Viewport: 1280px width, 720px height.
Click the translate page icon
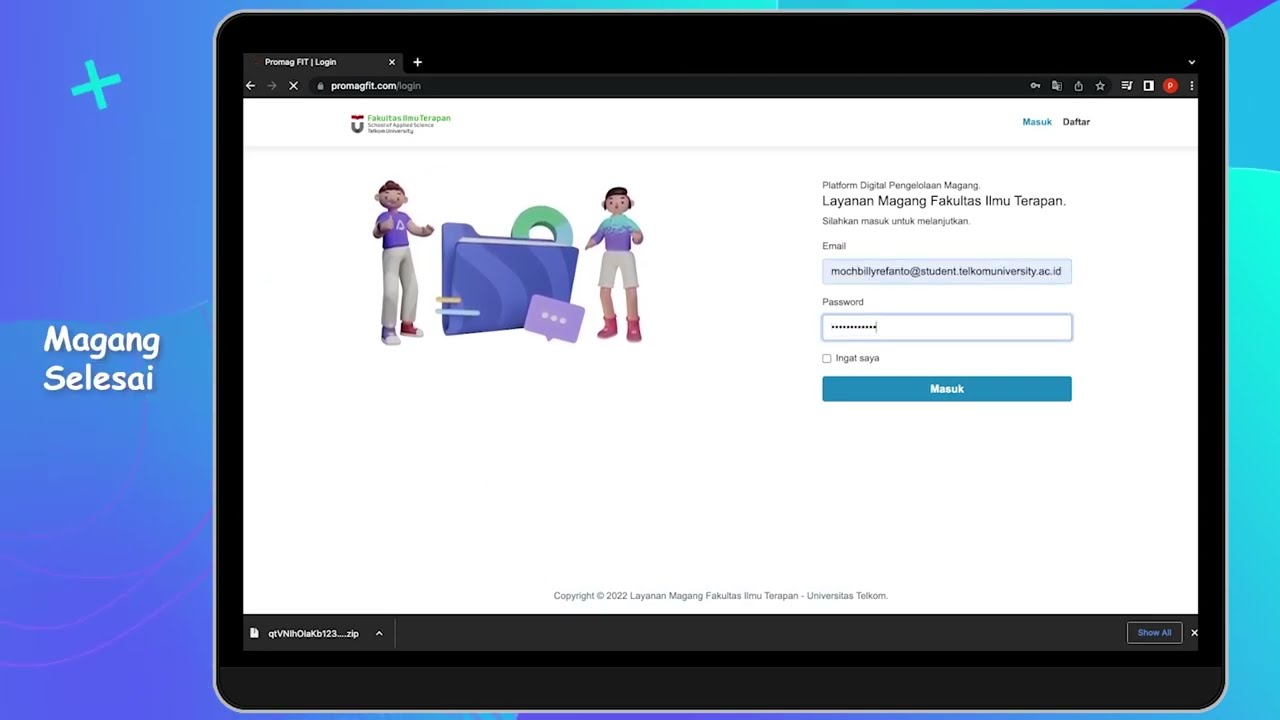pos(1057,86)
